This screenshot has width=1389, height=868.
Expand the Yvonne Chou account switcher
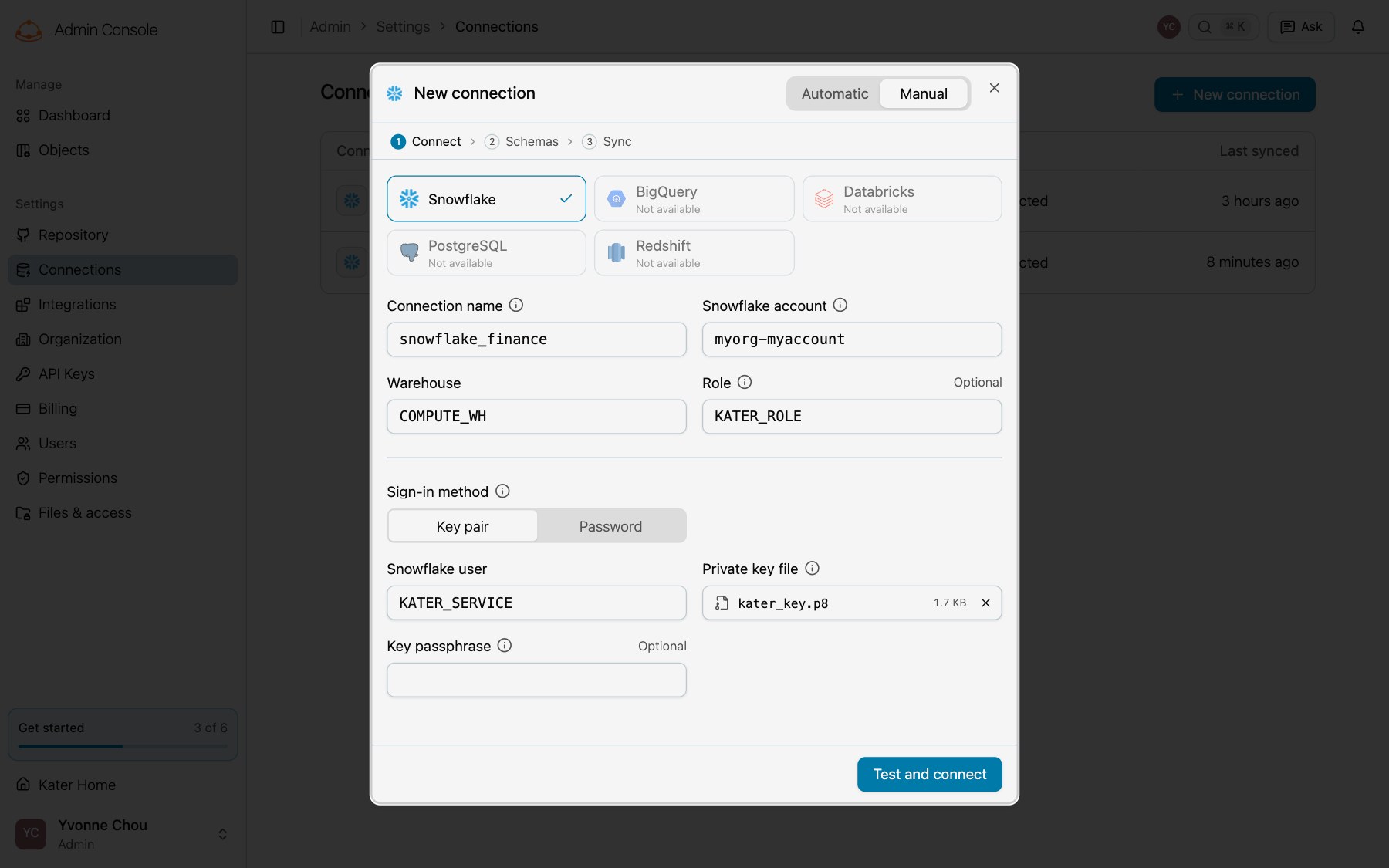[x=222, y=834]
